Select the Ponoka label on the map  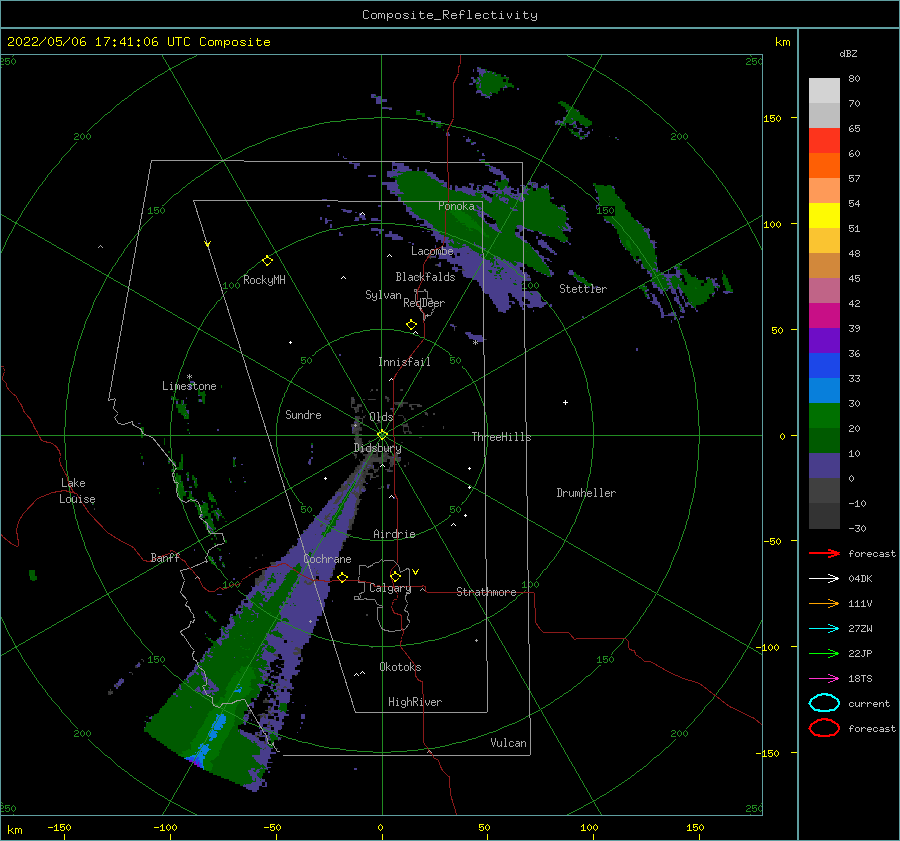click(x=456, y=206)
